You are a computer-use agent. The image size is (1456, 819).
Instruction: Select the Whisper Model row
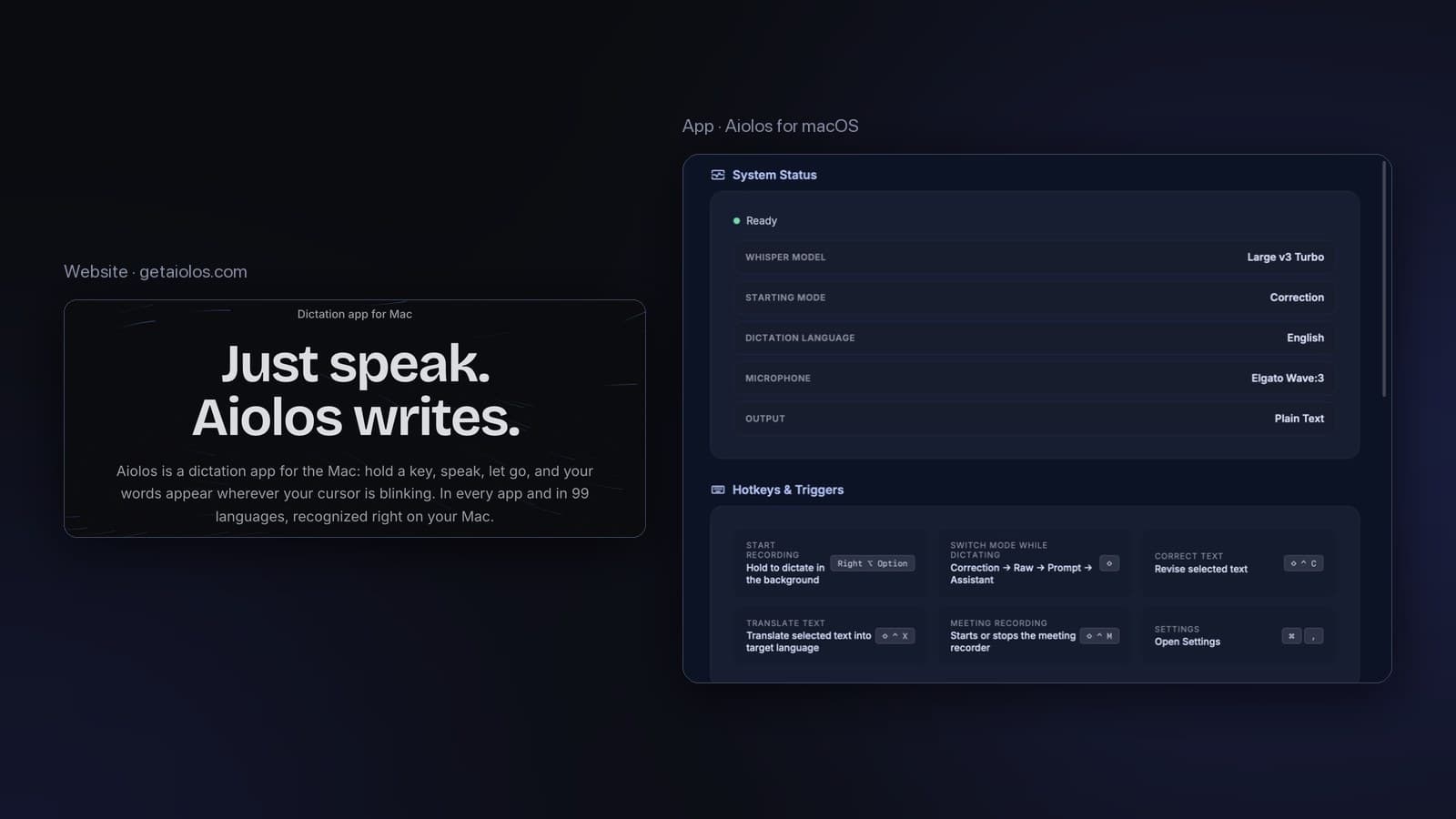pos(1035,258)
